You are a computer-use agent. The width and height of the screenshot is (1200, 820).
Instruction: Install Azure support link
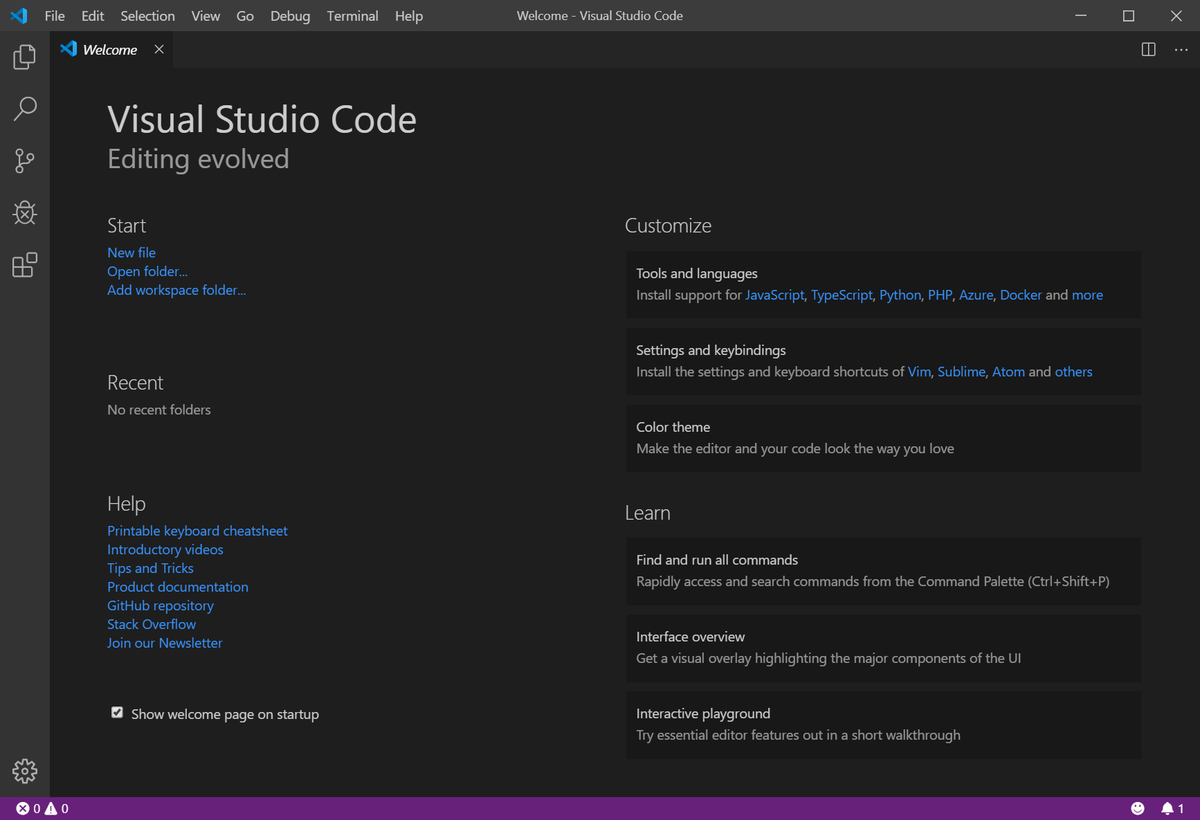(976, 295)
